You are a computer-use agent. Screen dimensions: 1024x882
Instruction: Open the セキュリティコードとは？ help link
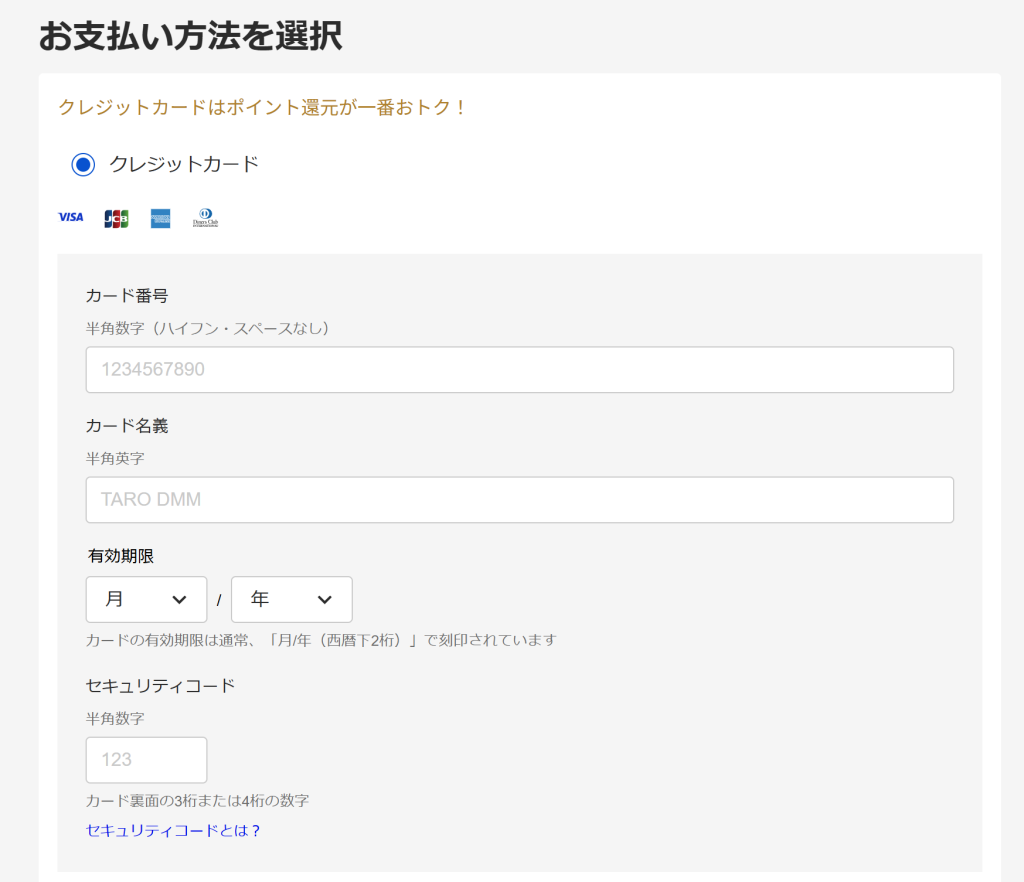point(173,830)
